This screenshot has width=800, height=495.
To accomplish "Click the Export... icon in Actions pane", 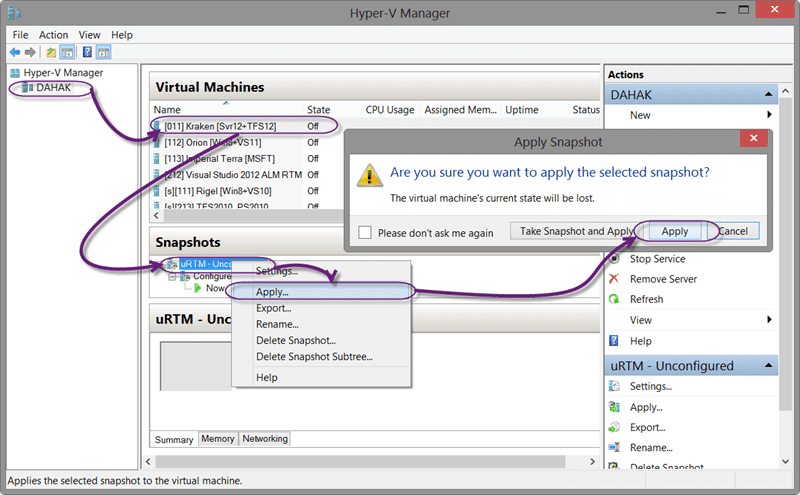I will tap(614, 427).
